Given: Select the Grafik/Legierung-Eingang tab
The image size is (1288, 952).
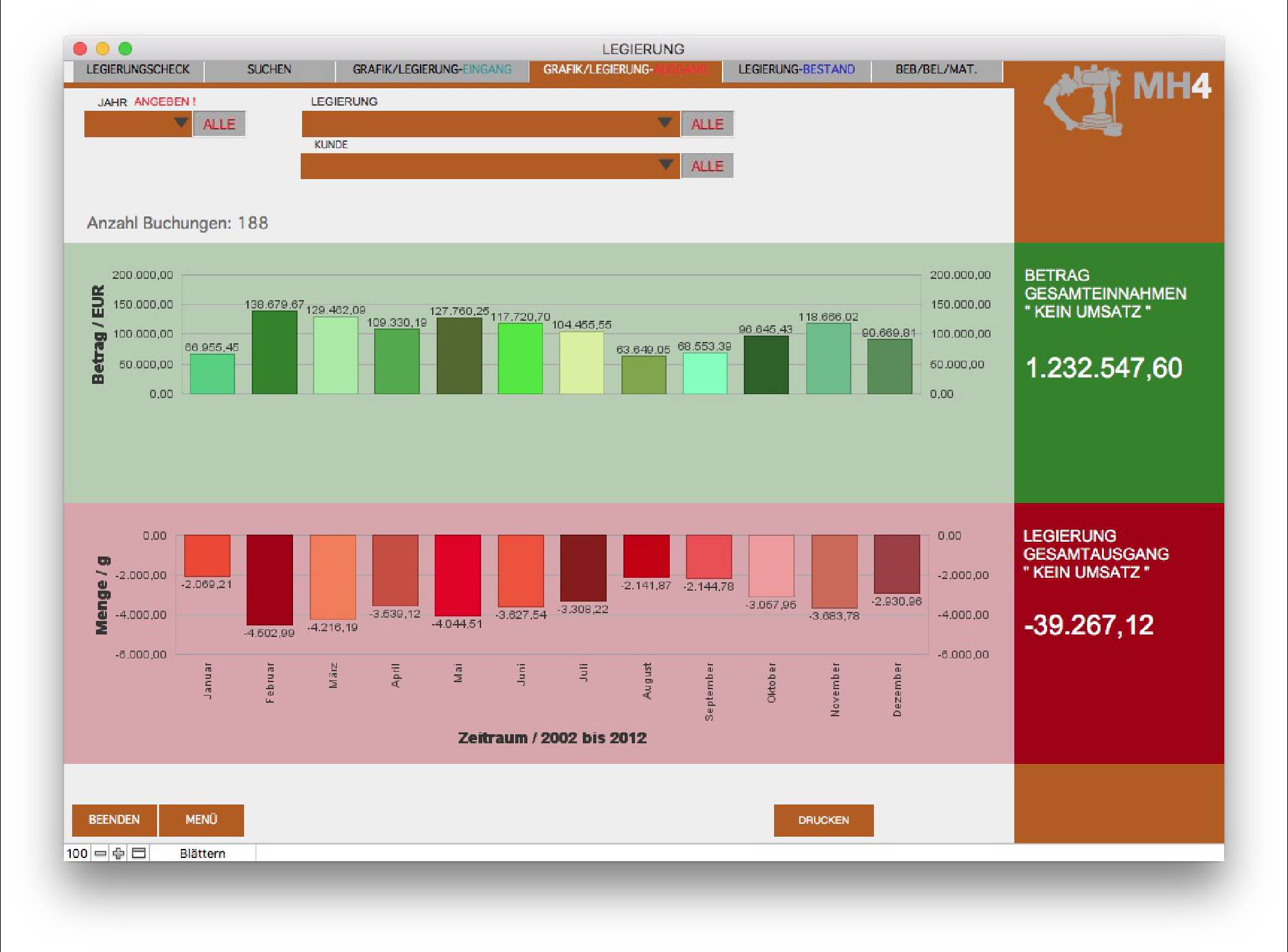Looking at the screenshot, I should [x=431, y=70].
